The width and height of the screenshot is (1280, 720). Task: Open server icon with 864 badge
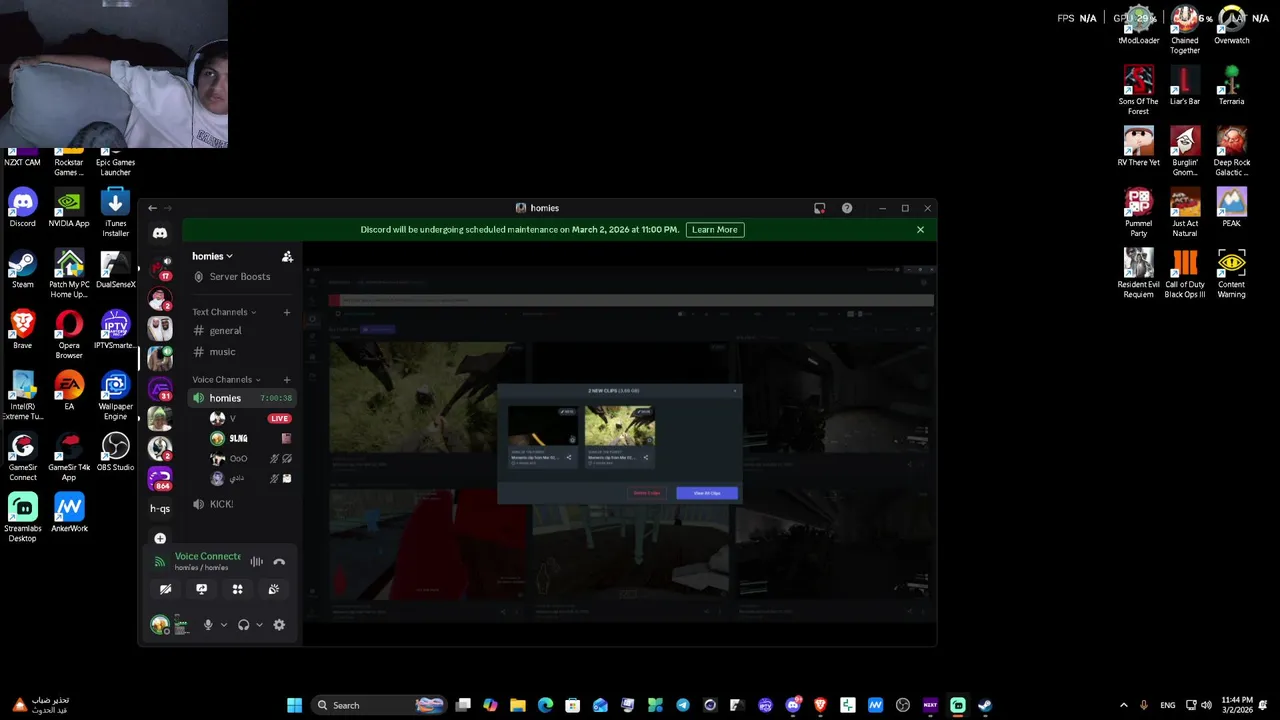point(160,478)
